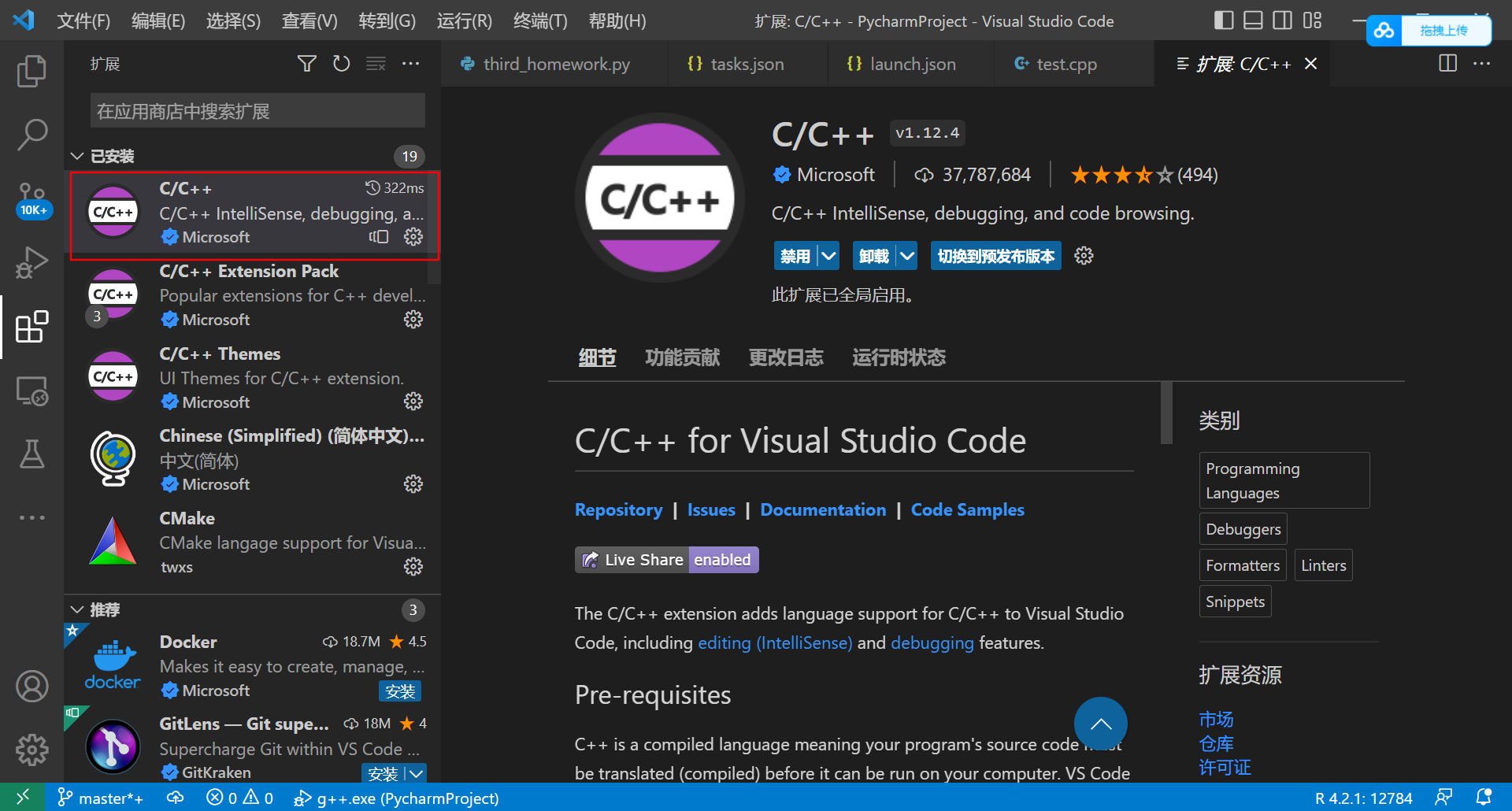
Task: Open manage gear for C/C++ Extension Pack
Action: pos(413,319)
